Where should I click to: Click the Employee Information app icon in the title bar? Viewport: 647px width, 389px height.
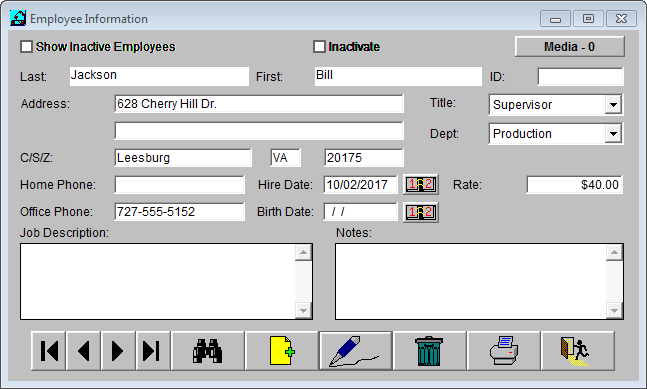18,19
